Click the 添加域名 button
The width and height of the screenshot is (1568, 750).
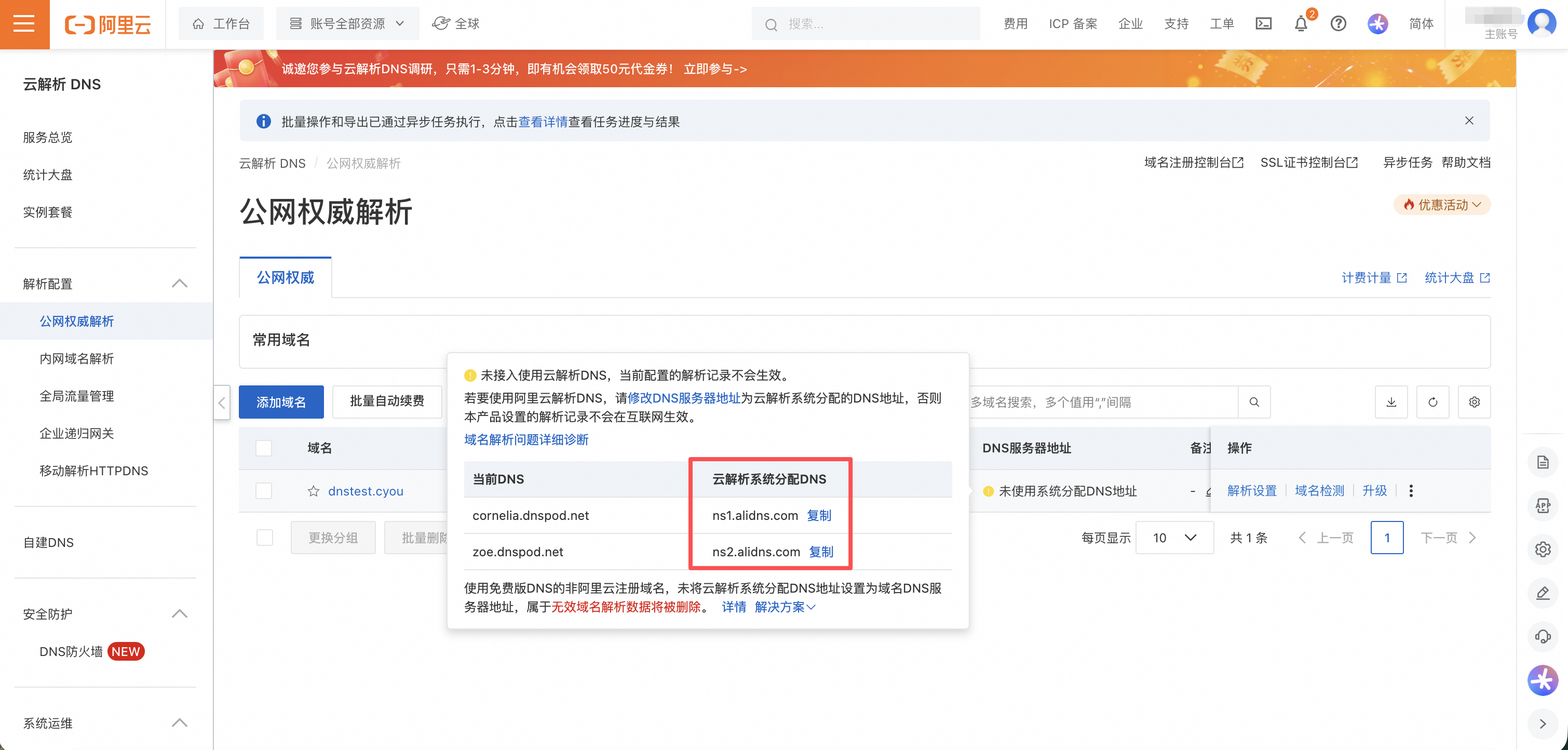(x=280, y=402)
